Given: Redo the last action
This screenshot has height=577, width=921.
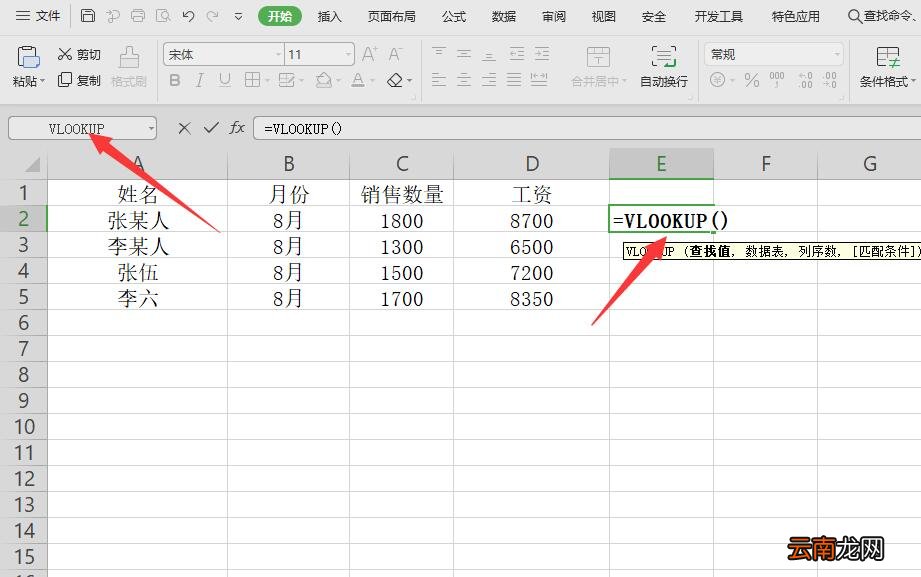Looking at the screenshot, I should tap(213, 16).
